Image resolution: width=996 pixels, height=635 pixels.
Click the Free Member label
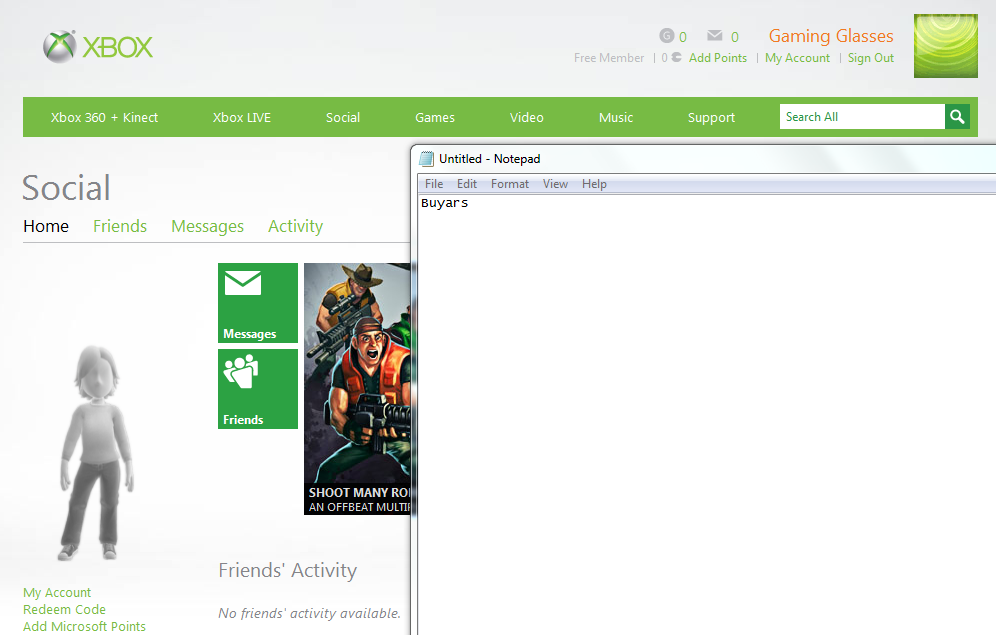click(609, 58)
